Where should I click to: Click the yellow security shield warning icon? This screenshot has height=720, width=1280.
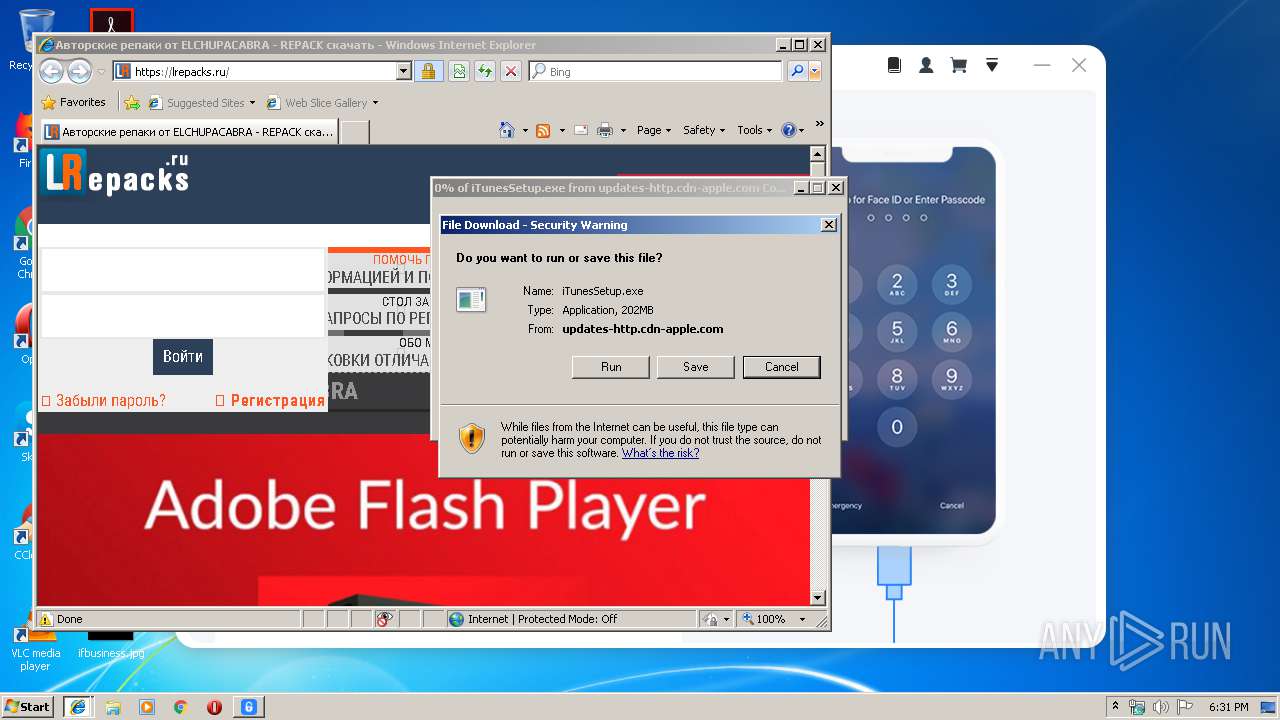[x=472, y=438]
